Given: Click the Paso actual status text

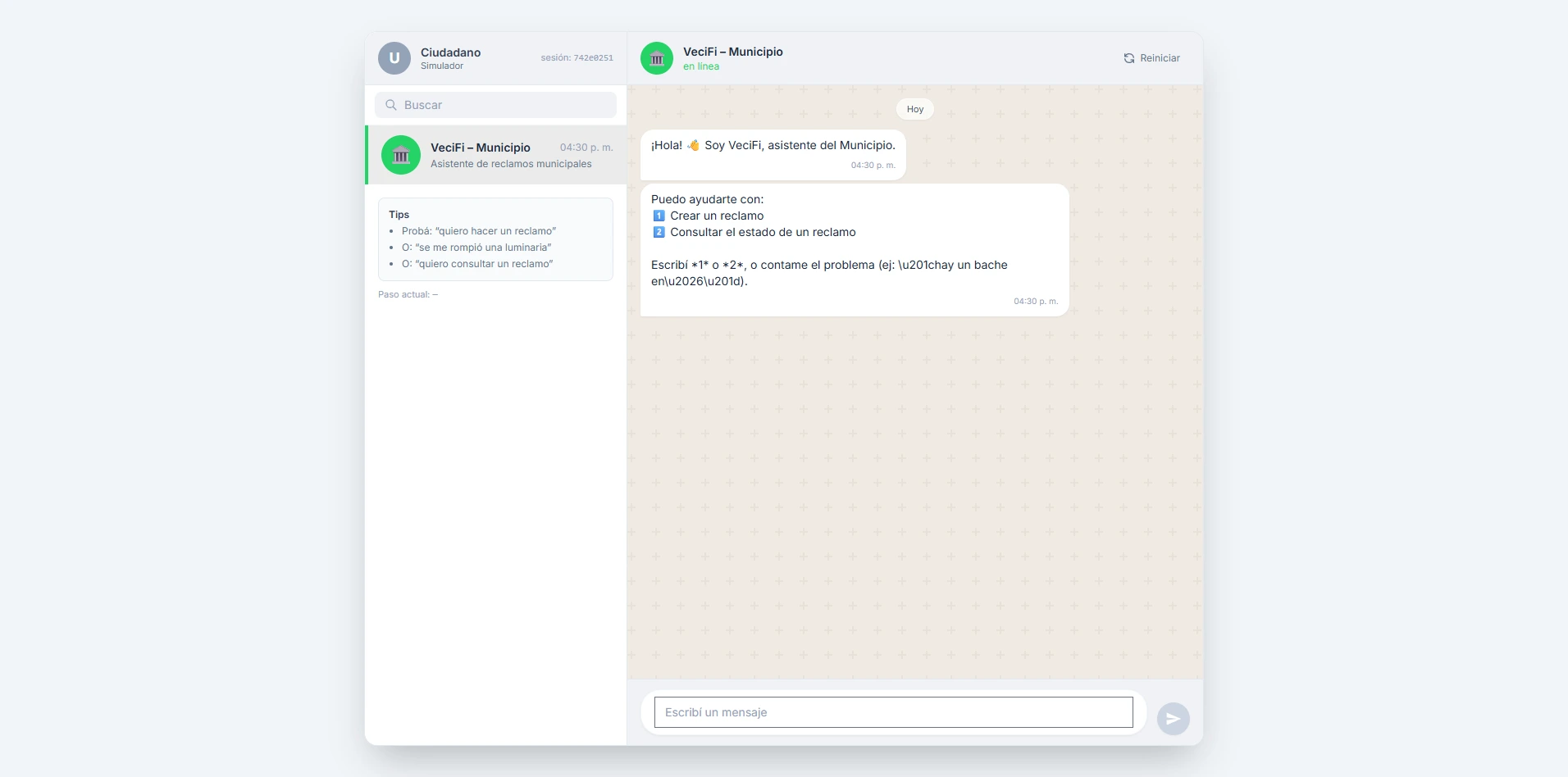Looking at the screenshot, I should pos(408,294).
